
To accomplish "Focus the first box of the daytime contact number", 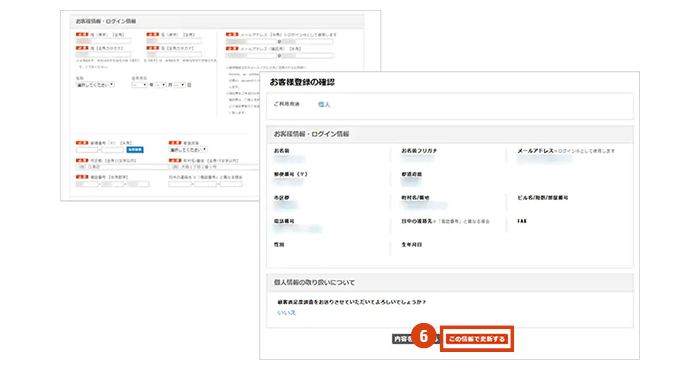I will click(x=180, y=184).
